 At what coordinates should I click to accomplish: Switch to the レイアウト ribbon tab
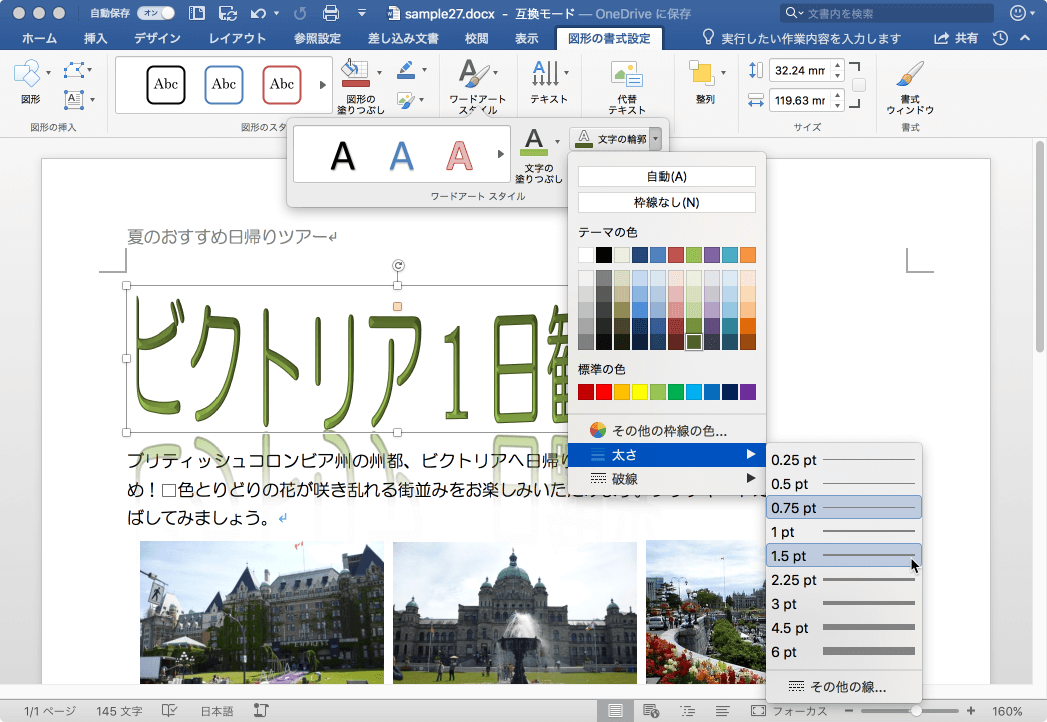tap(237, 38)
